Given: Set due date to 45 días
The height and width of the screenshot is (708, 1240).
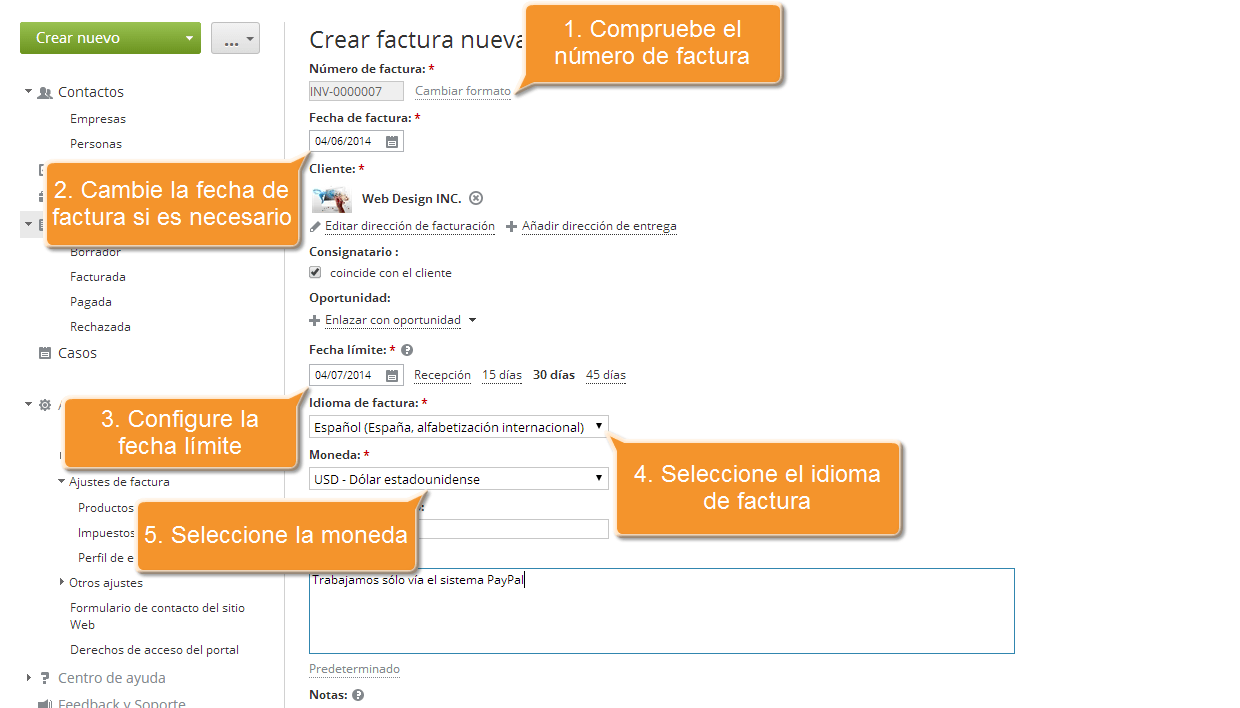Looking at the screenshot, I should (x=606, y=375).
